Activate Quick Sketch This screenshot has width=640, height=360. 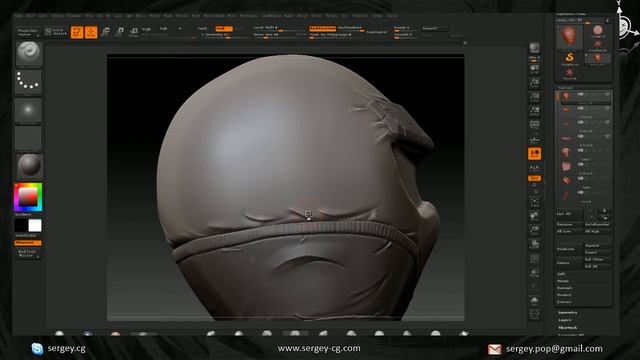[56, 32]
